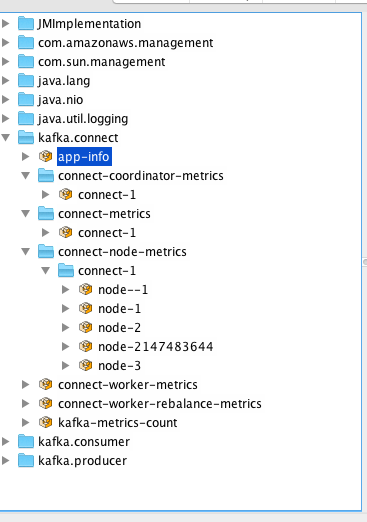Expand the node-2147483644 MBean
Viewport: 367px width, 522px height.
pyautogui.click(x=66, y=346)
